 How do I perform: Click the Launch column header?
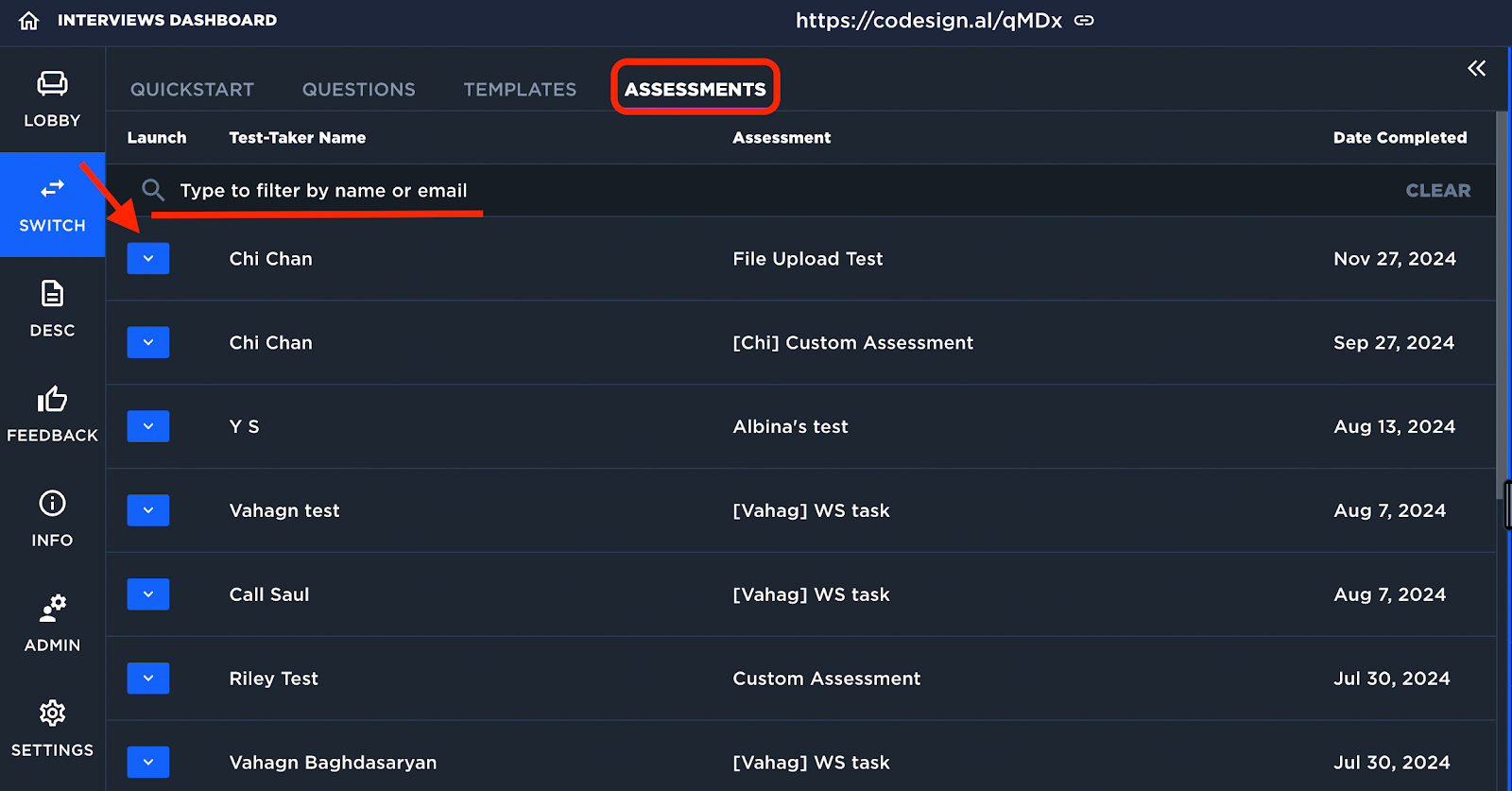tap(157, 137)
